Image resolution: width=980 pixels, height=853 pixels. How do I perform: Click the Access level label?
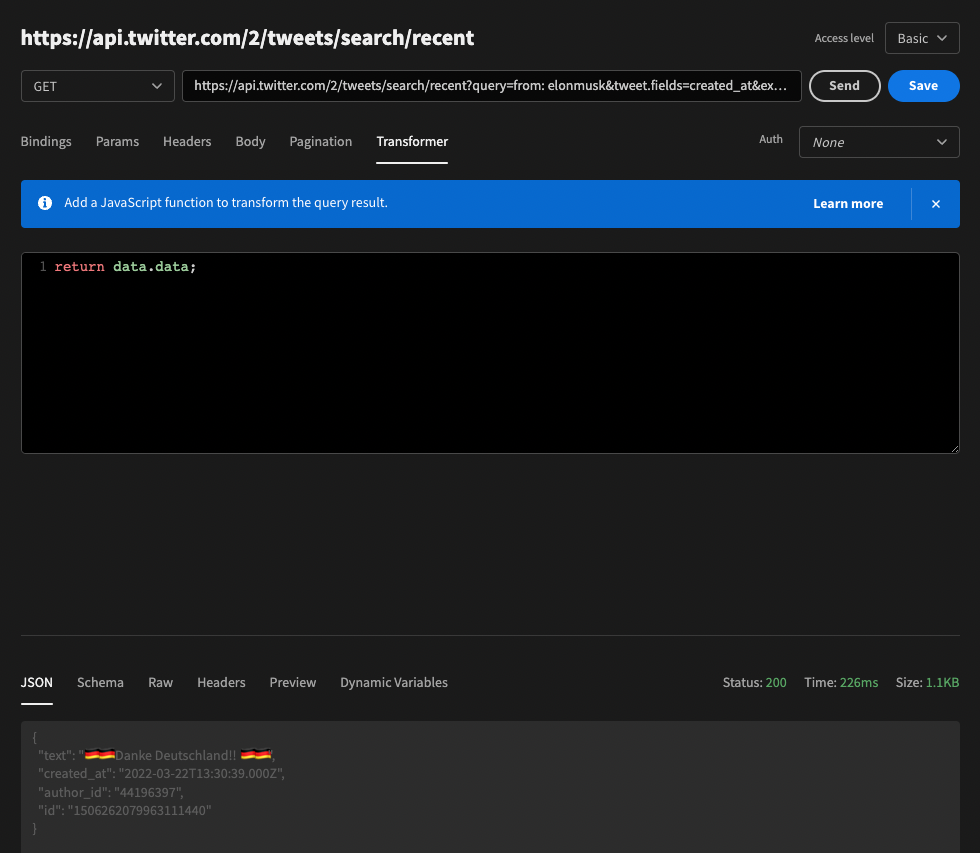click(x=844, y=38)
